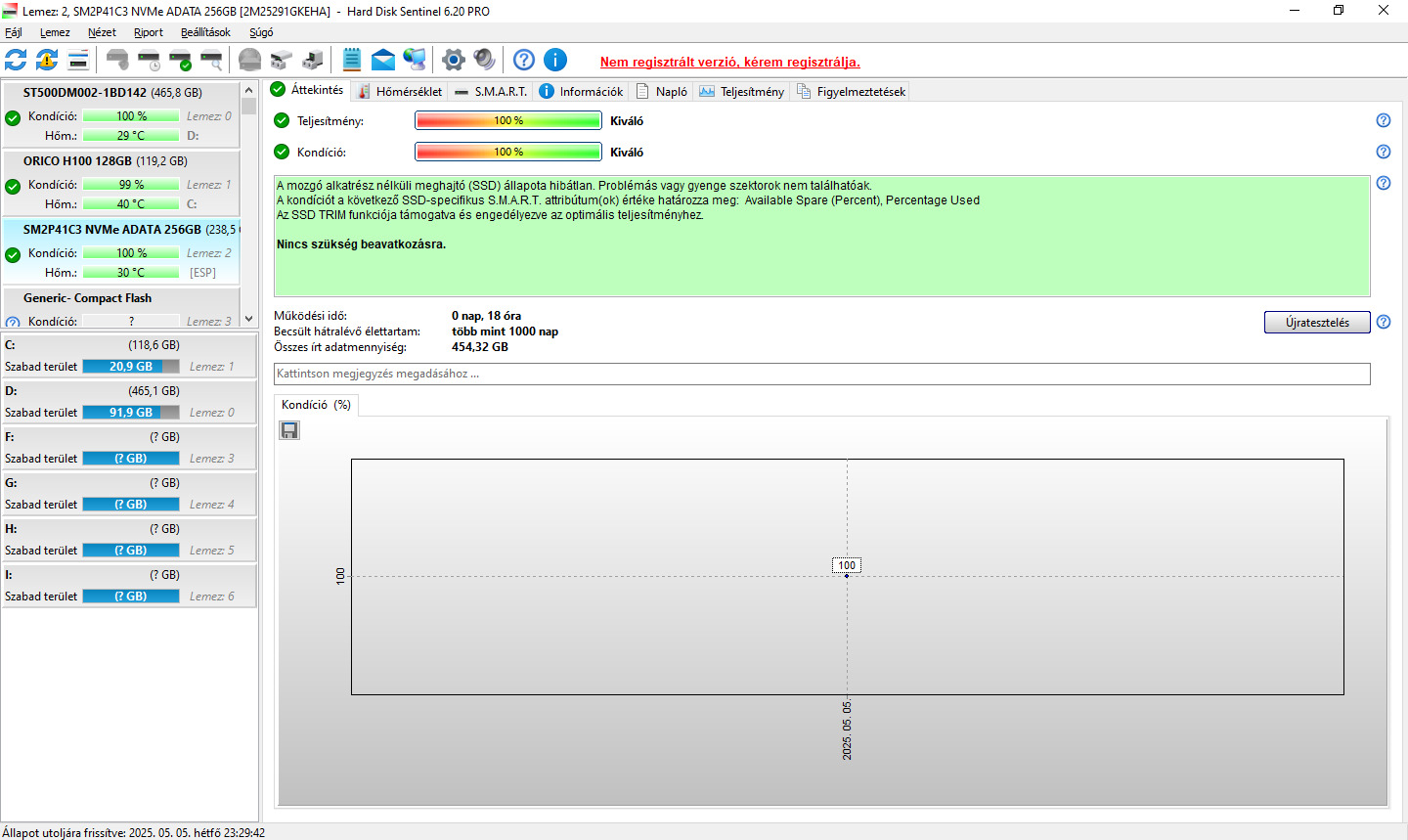Switch to the Teljesítmény tab

pyautogui.click(x=742, y=91)
